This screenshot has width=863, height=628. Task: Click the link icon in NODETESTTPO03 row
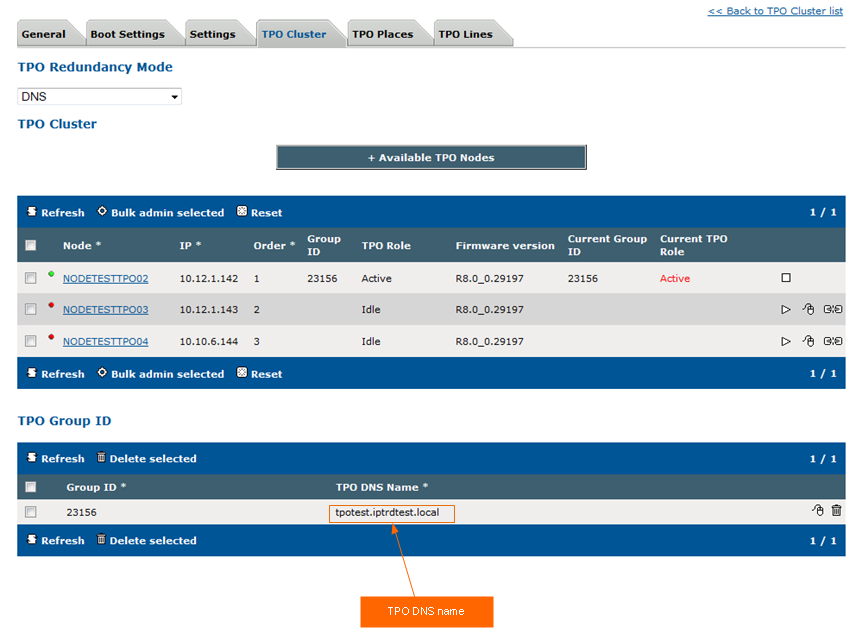pyautogui.click(x=833, y=309)
